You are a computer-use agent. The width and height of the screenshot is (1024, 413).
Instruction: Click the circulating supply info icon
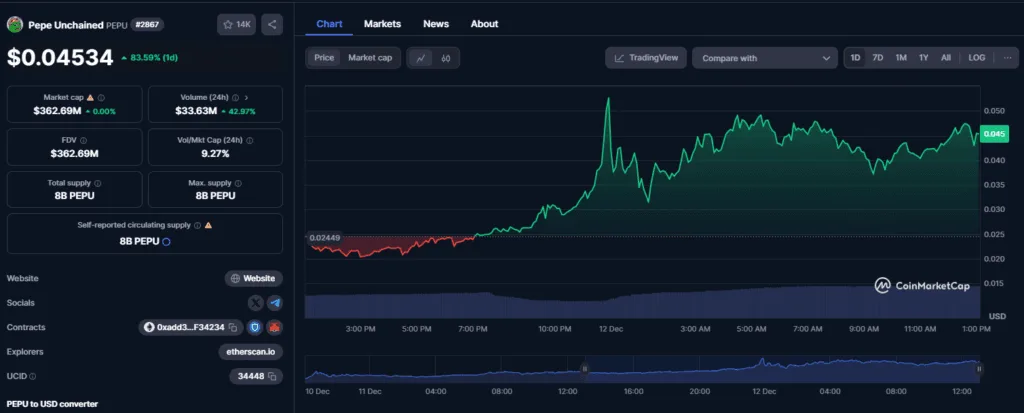(197, 225)
